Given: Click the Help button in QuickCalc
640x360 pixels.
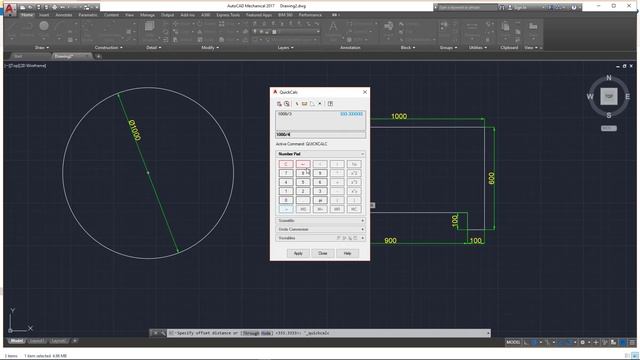Looking at the screenshot, I should pyautogui.click(x=347, y=253).
